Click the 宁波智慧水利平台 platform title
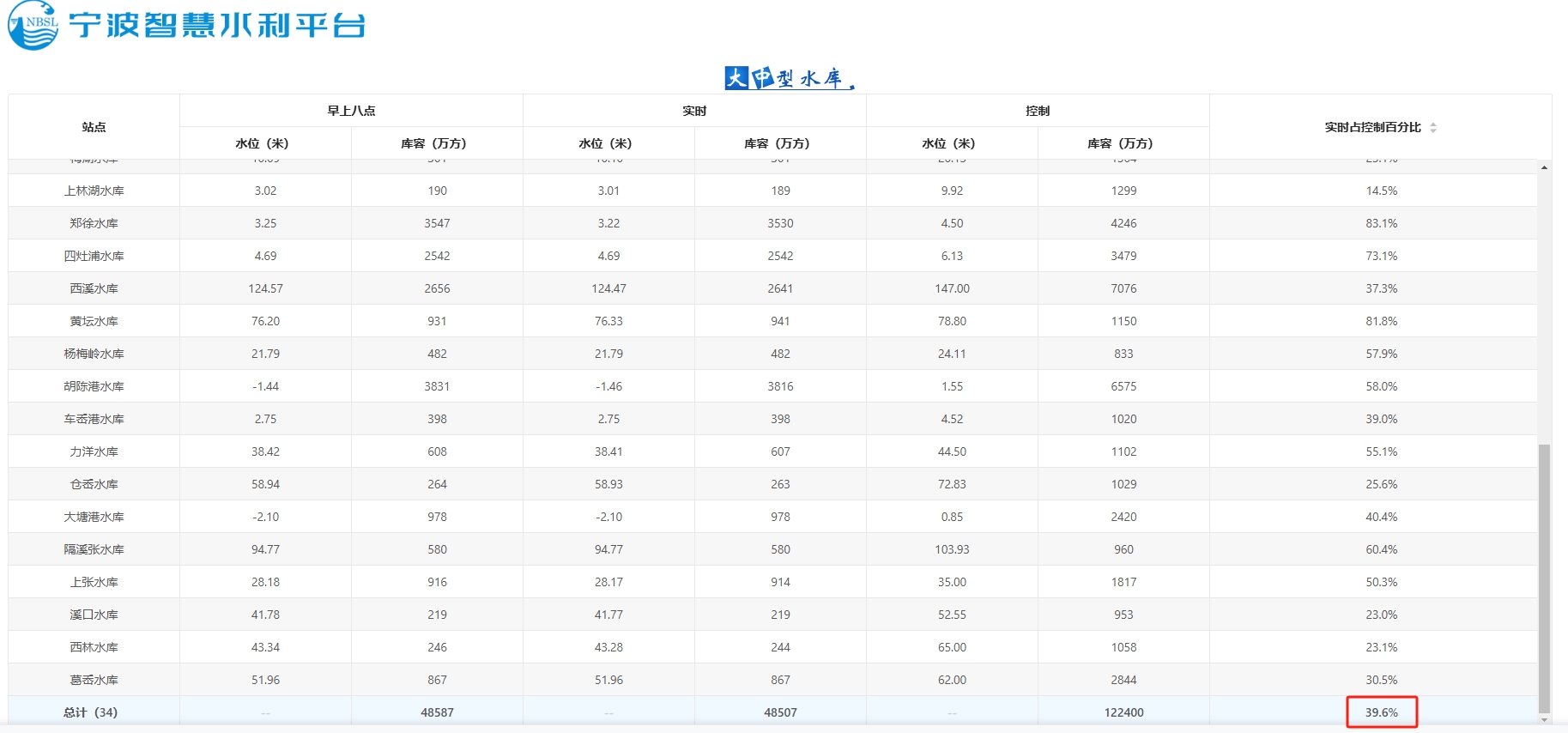 pyautogui.click(x=217, y=25)
